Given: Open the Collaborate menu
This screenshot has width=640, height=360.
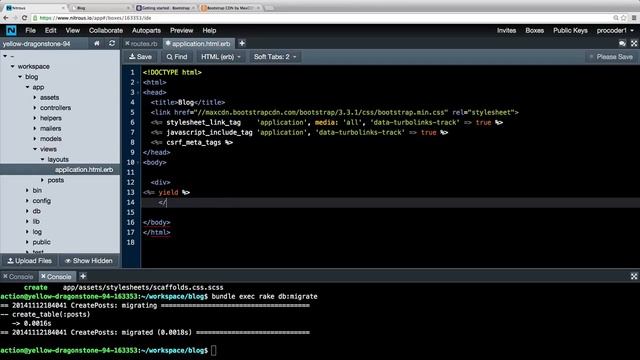Looking at the screenshot, I should 106,31.
